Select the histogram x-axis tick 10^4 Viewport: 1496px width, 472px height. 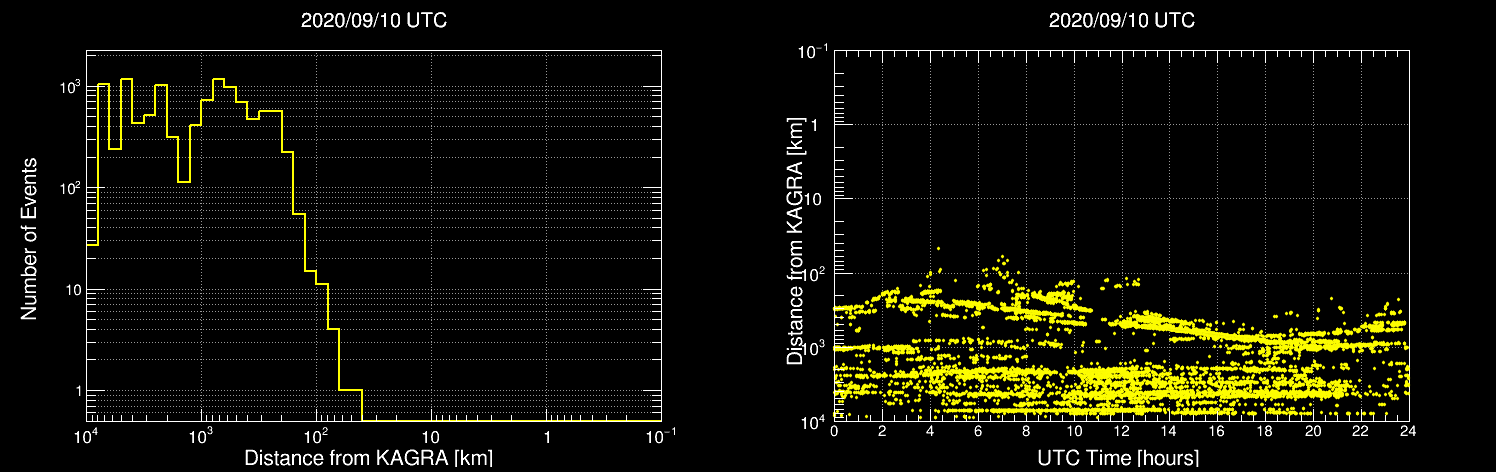[86, 436]
